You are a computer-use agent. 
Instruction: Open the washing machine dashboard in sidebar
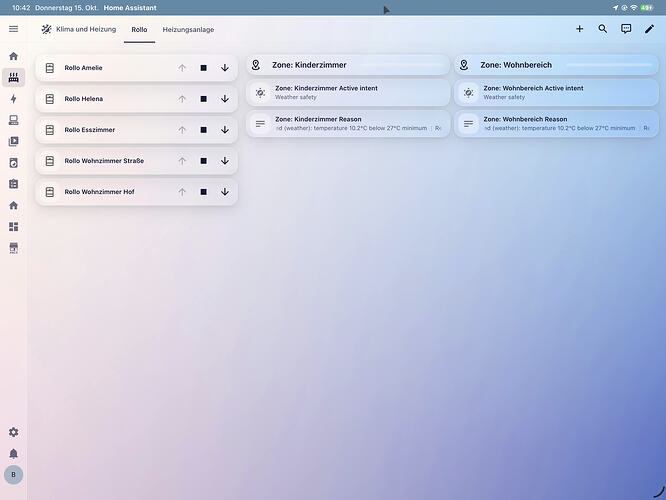point(14,163)
